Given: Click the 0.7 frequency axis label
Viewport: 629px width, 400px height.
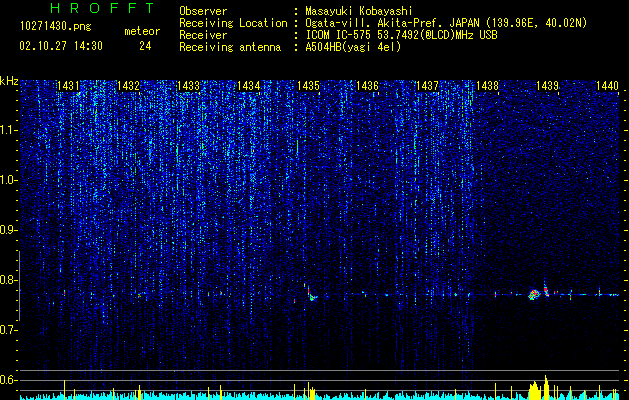Looking at the screenshot, I should point(8,330).
